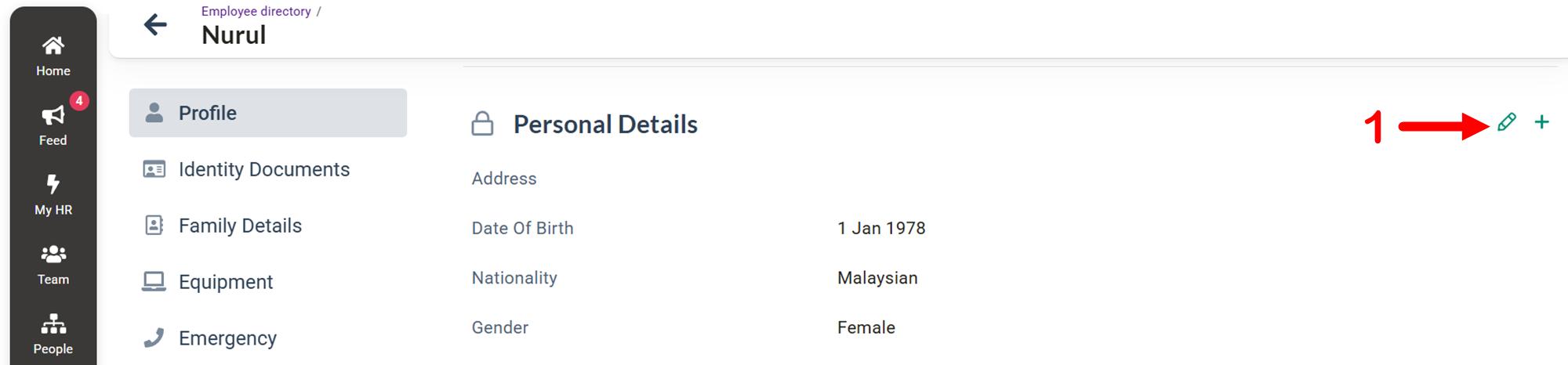Follow the Employee directory breadcrumb link
Screen dimensions: 1568x365
tap(256, 11)
